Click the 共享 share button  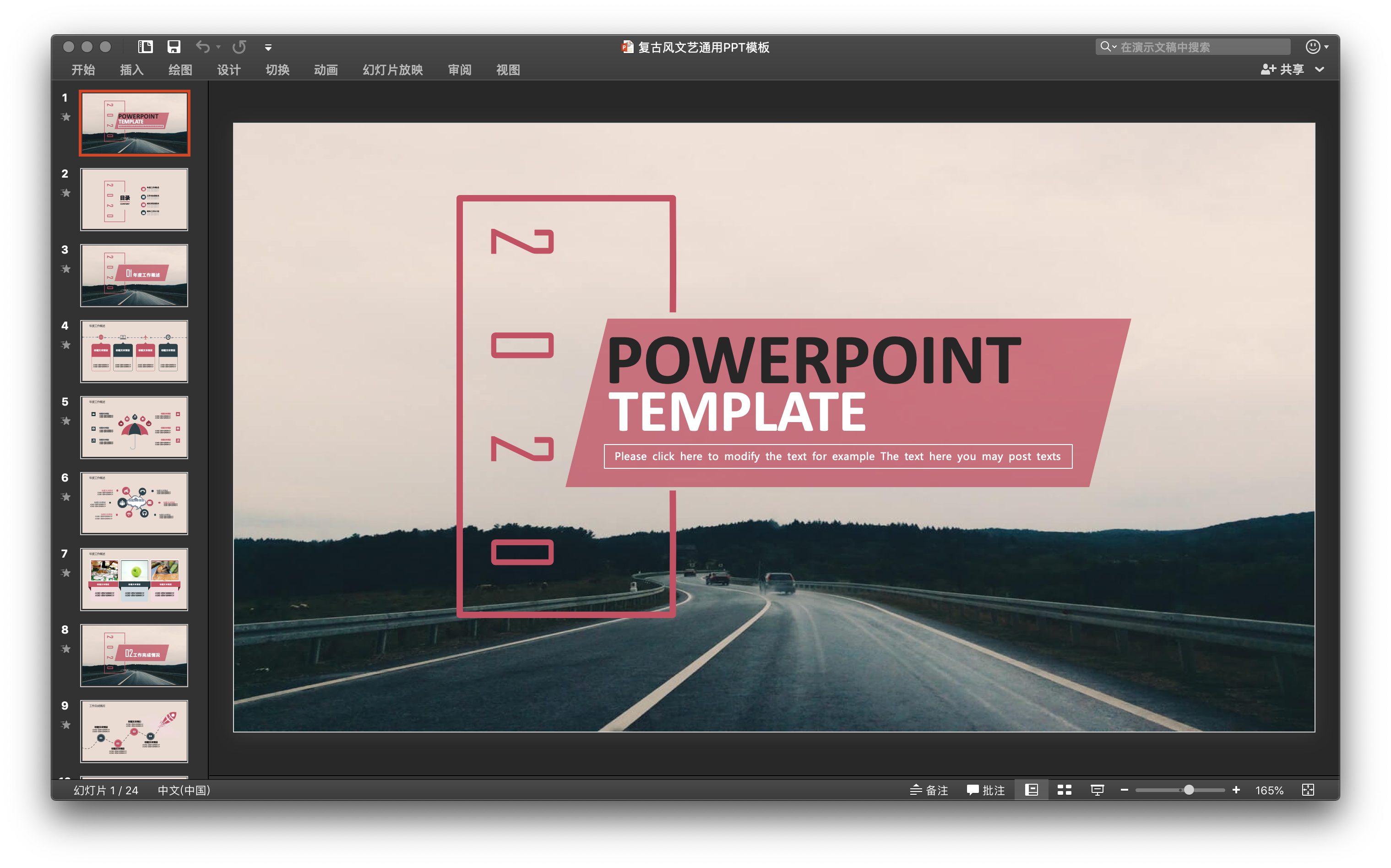point(1282,70)
